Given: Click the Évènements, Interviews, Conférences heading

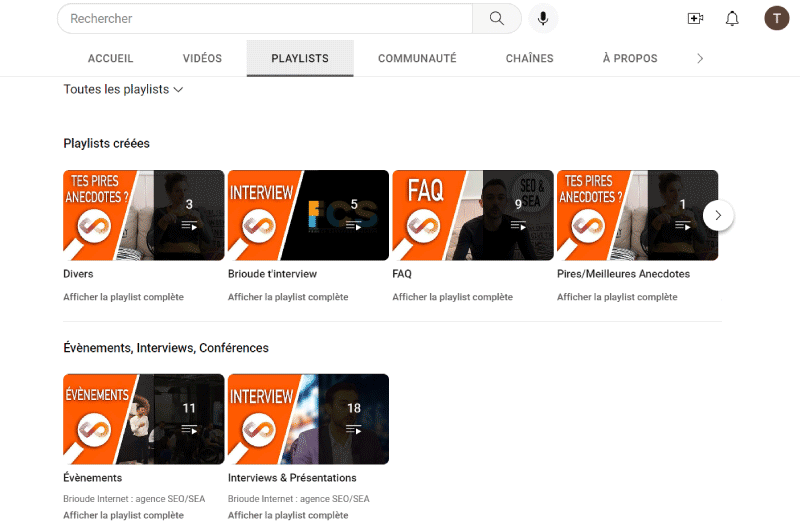Looking at the screenshot, I should 166,348.
